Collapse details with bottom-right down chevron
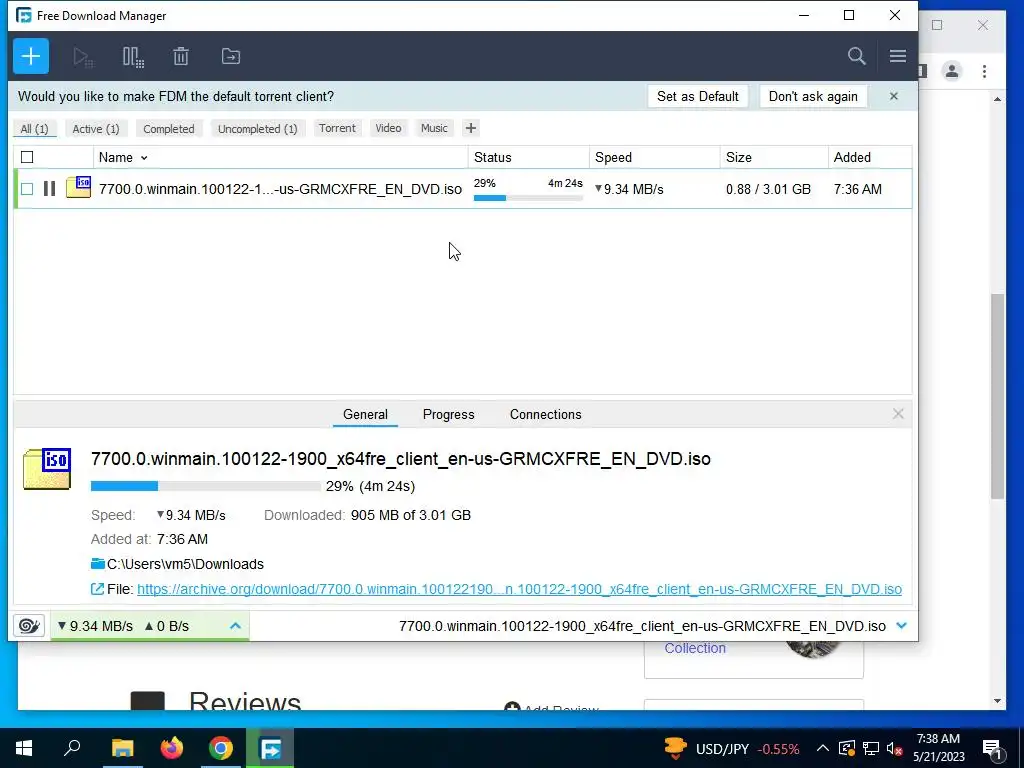Image resolution: width=1024 pixels, height=768 pixels. tap(901, 626)
